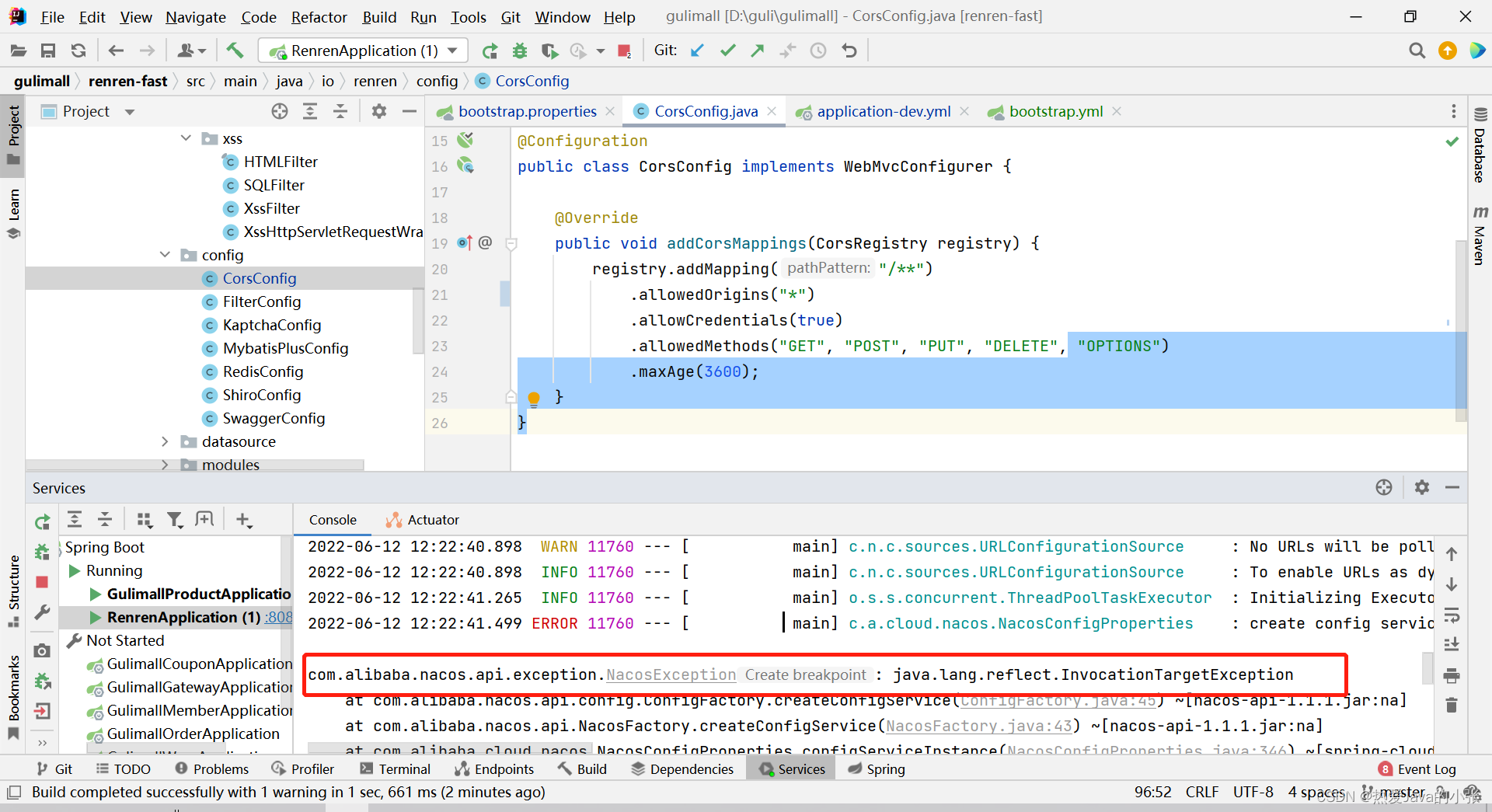Click the Save All toolbar icon

tap(48, 51)
